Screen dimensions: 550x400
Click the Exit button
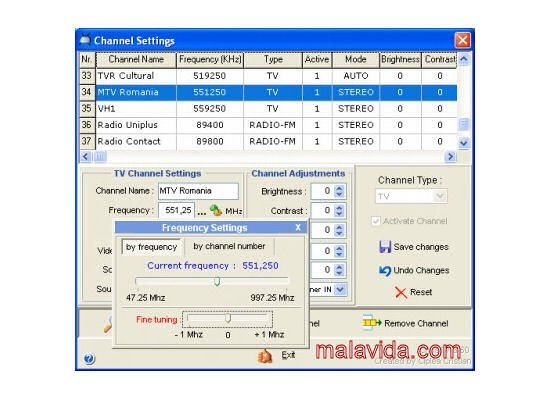pos(276,356)
